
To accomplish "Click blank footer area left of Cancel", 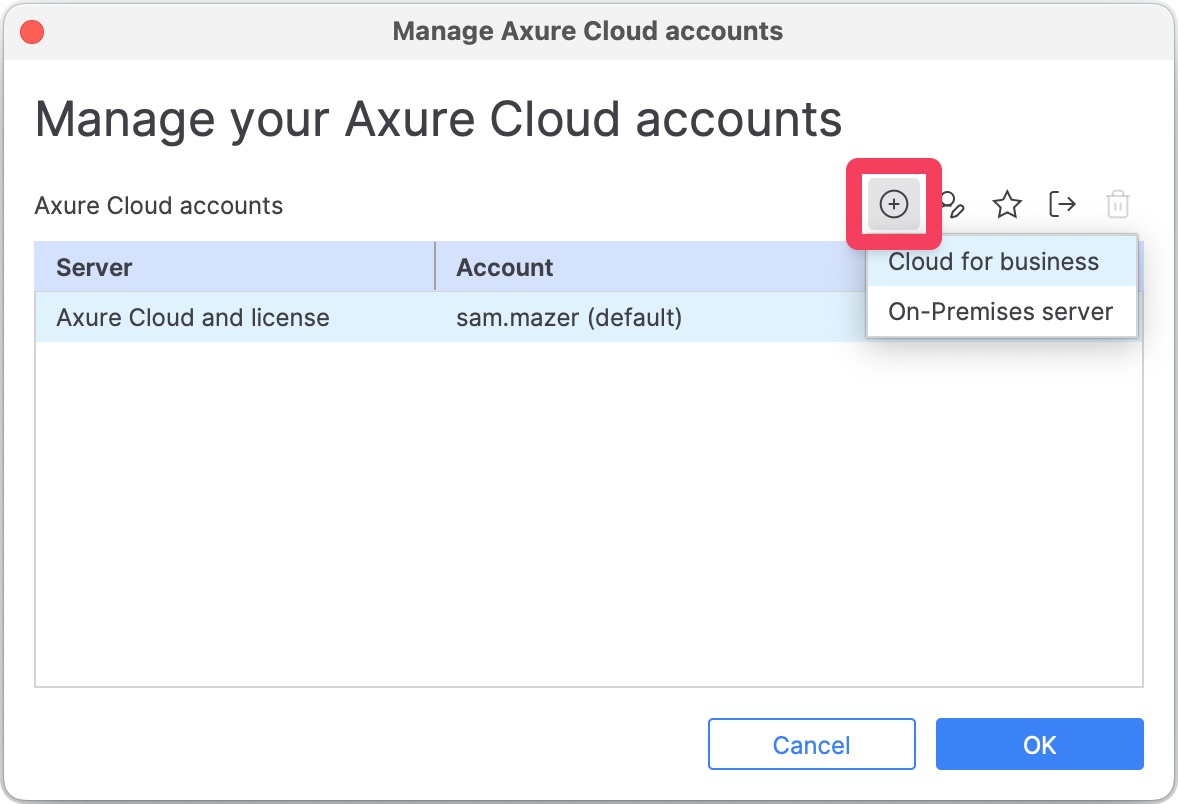I will click(350, 745).
